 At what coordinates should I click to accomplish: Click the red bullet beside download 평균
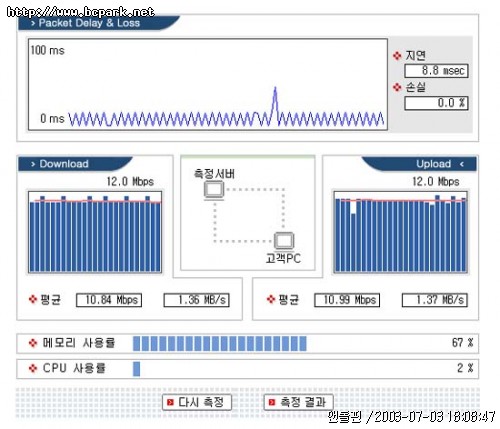[33, 299]
